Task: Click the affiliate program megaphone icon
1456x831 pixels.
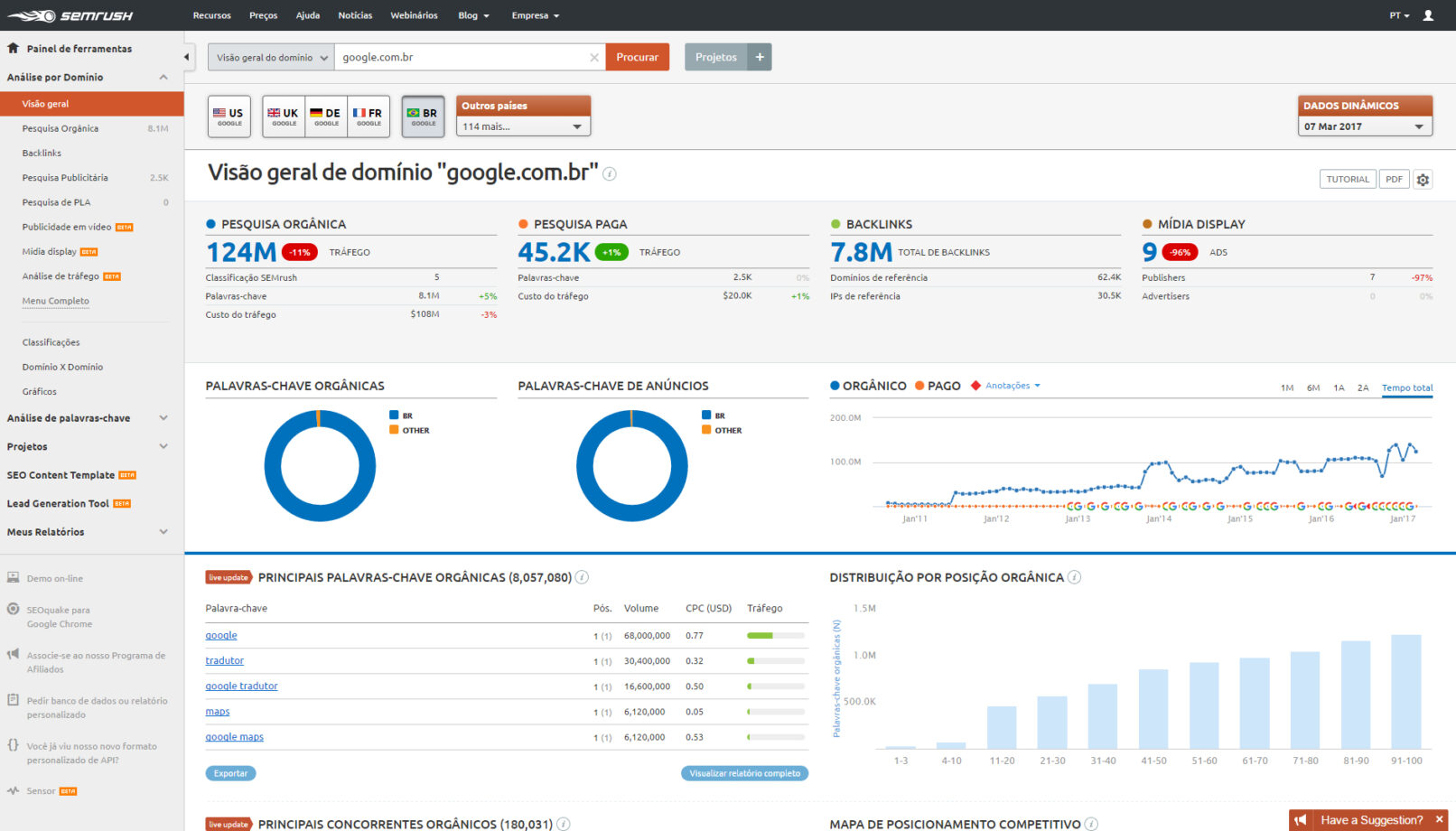Action: pos(14,654)
